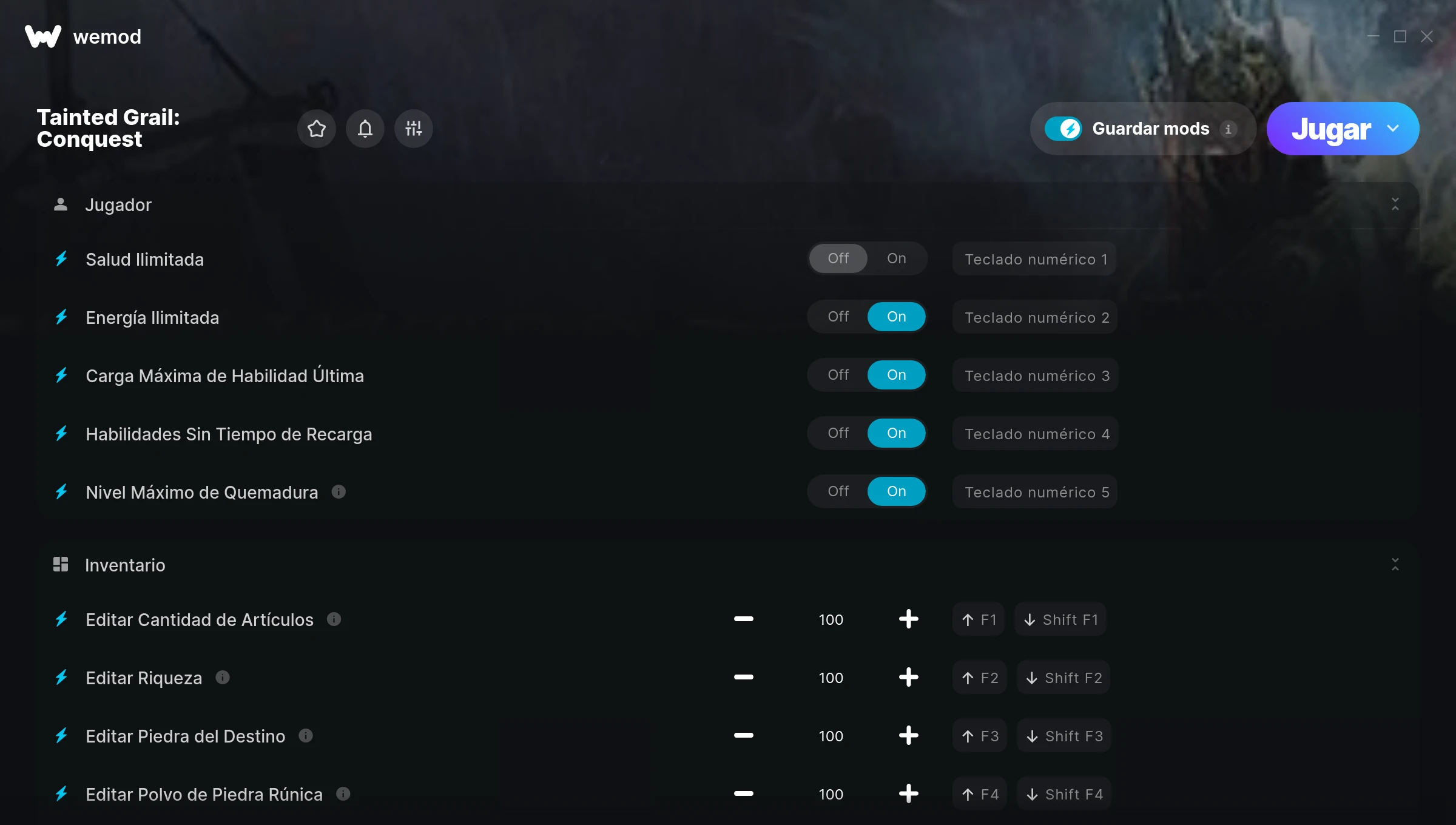Turn off Energía Ilimitada

tap(838, 317)
